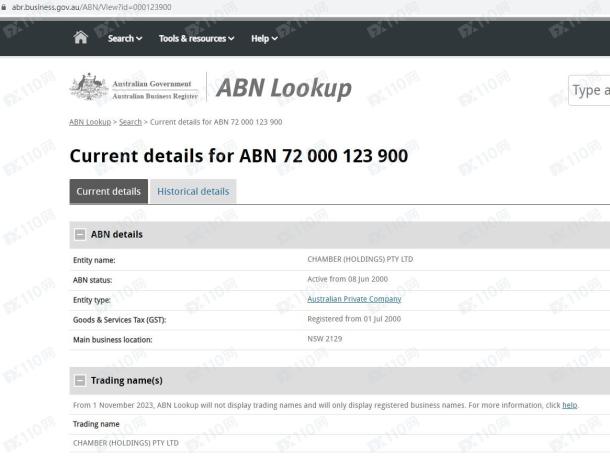Select trading name row CHAMBER (HOLDINGS) PTY LTD

(126, 443)
